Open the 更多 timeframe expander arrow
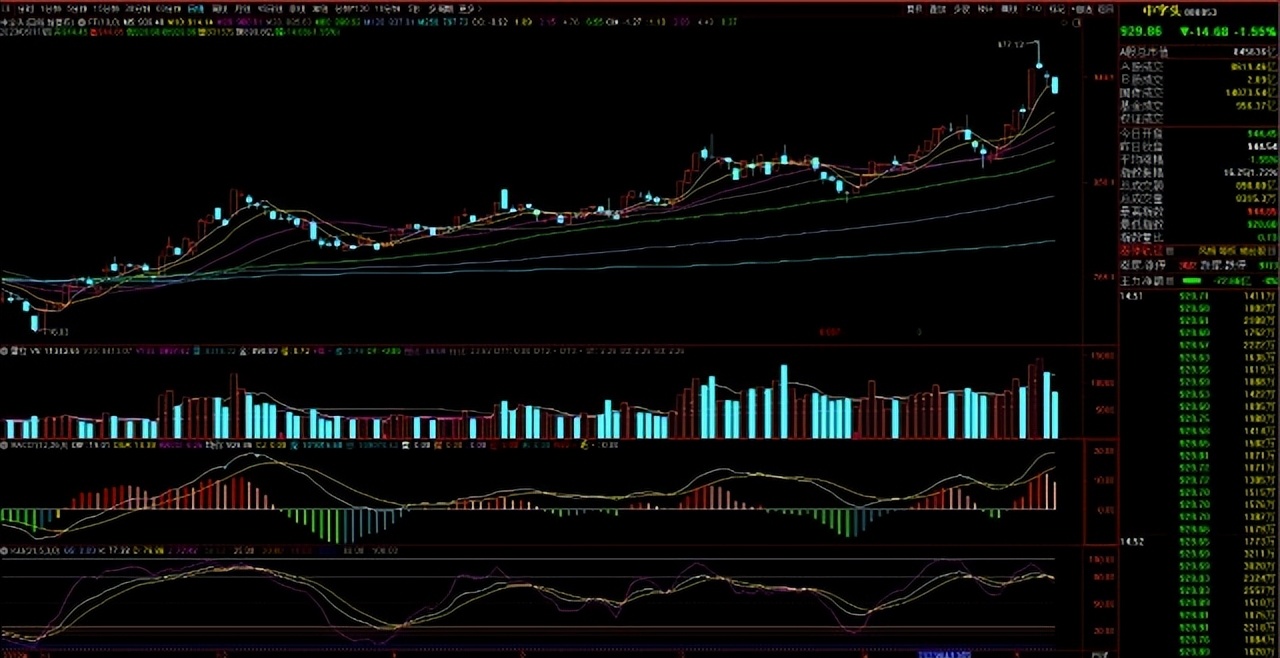This screenshot has width=1280, height=658. pyautogui.click(x=477, y=8)
